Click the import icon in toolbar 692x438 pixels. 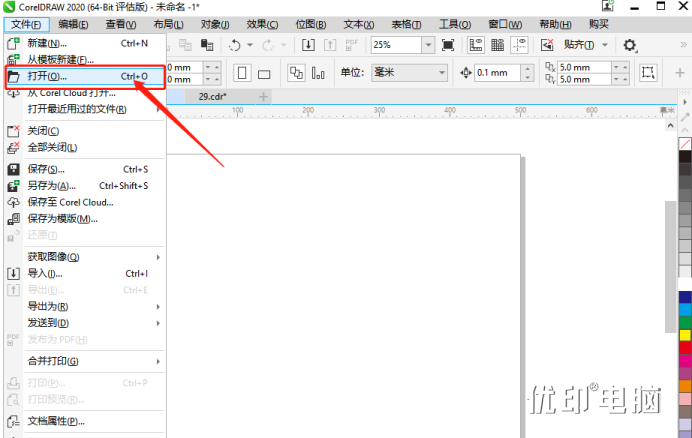click(x=308, y=45)
